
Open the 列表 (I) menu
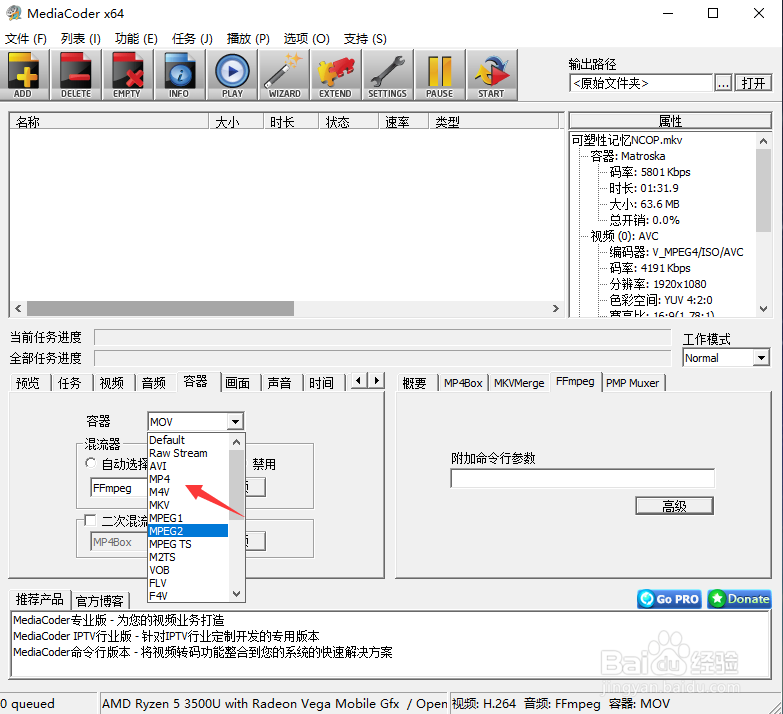point(81,39)
